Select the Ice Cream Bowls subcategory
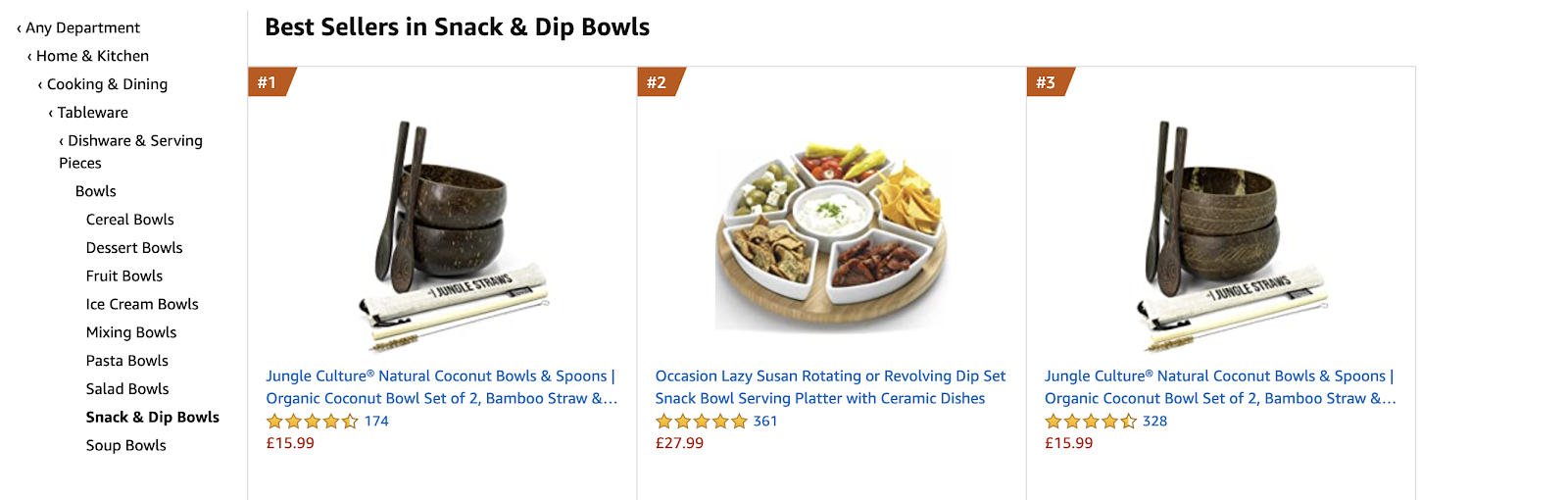This screenshot has width=1568, height=500. (142, 304)
